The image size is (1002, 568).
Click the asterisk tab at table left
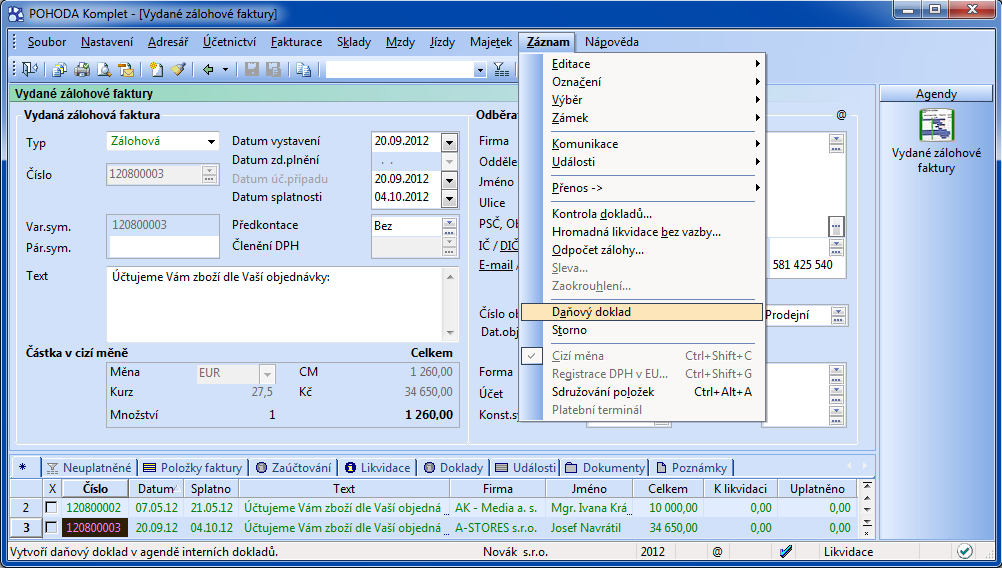pos(23,468)
